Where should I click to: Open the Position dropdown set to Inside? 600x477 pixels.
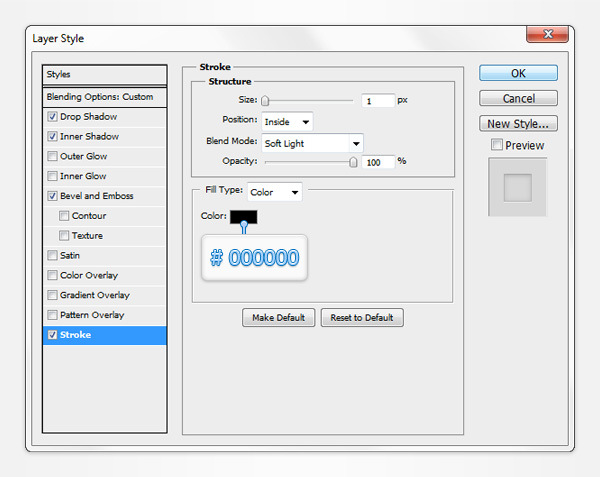pos(287,122)
